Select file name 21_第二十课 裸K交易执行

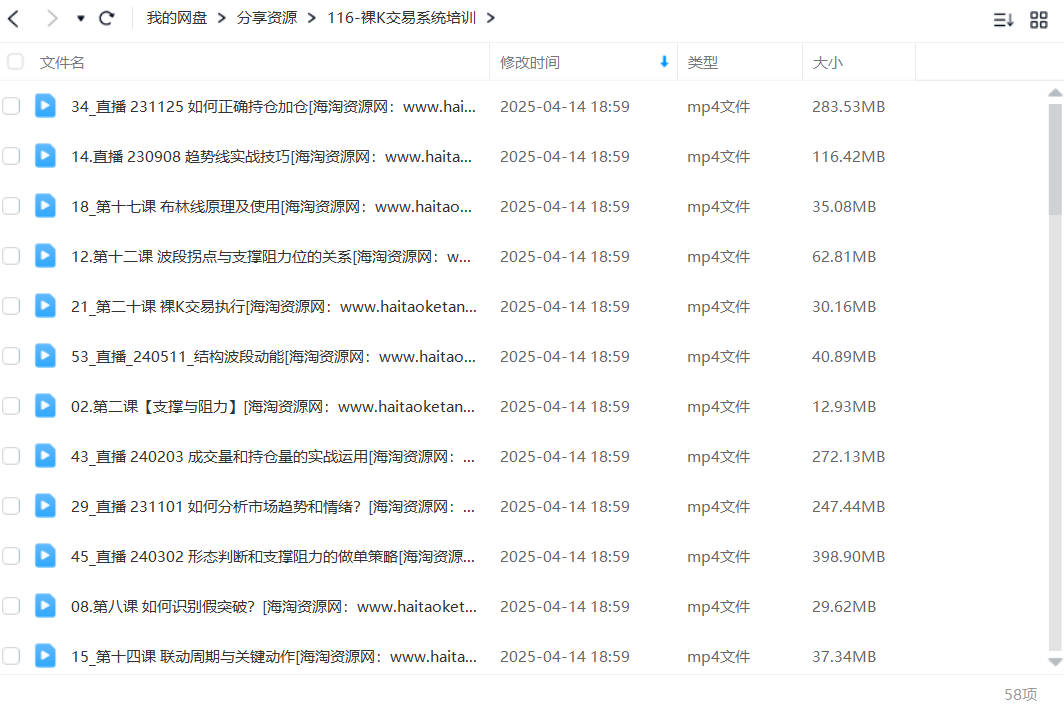pos(273,307)
